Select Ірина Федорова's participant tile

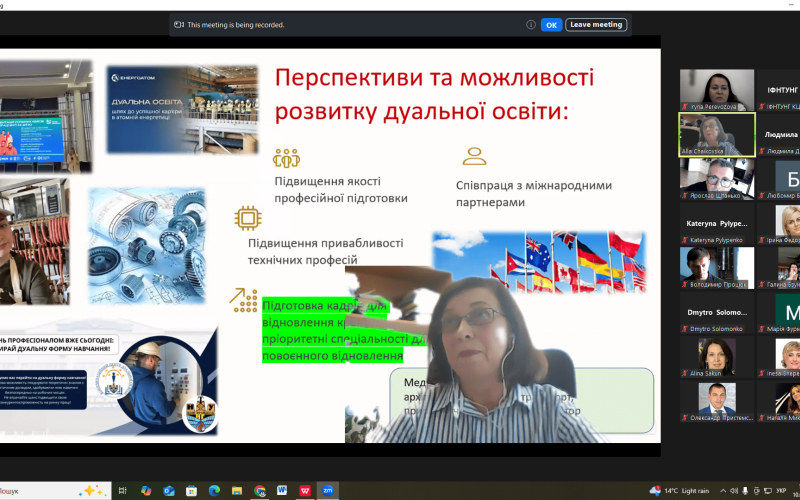[x=779, y=223]
